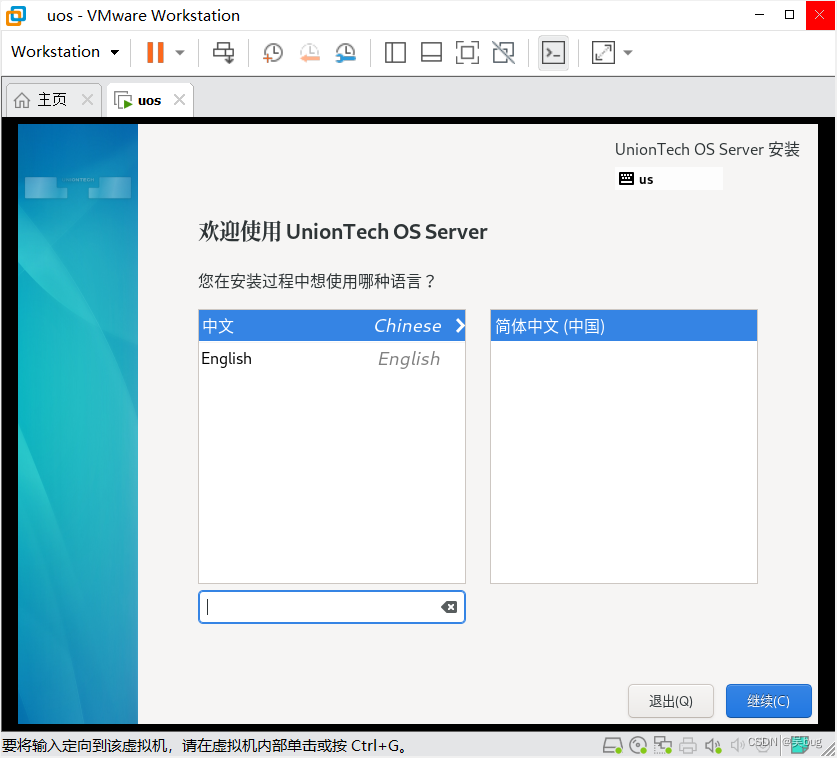Click the hard disk status icon
Viewport: 837px width, 758px height.
[x=612, y=745]
